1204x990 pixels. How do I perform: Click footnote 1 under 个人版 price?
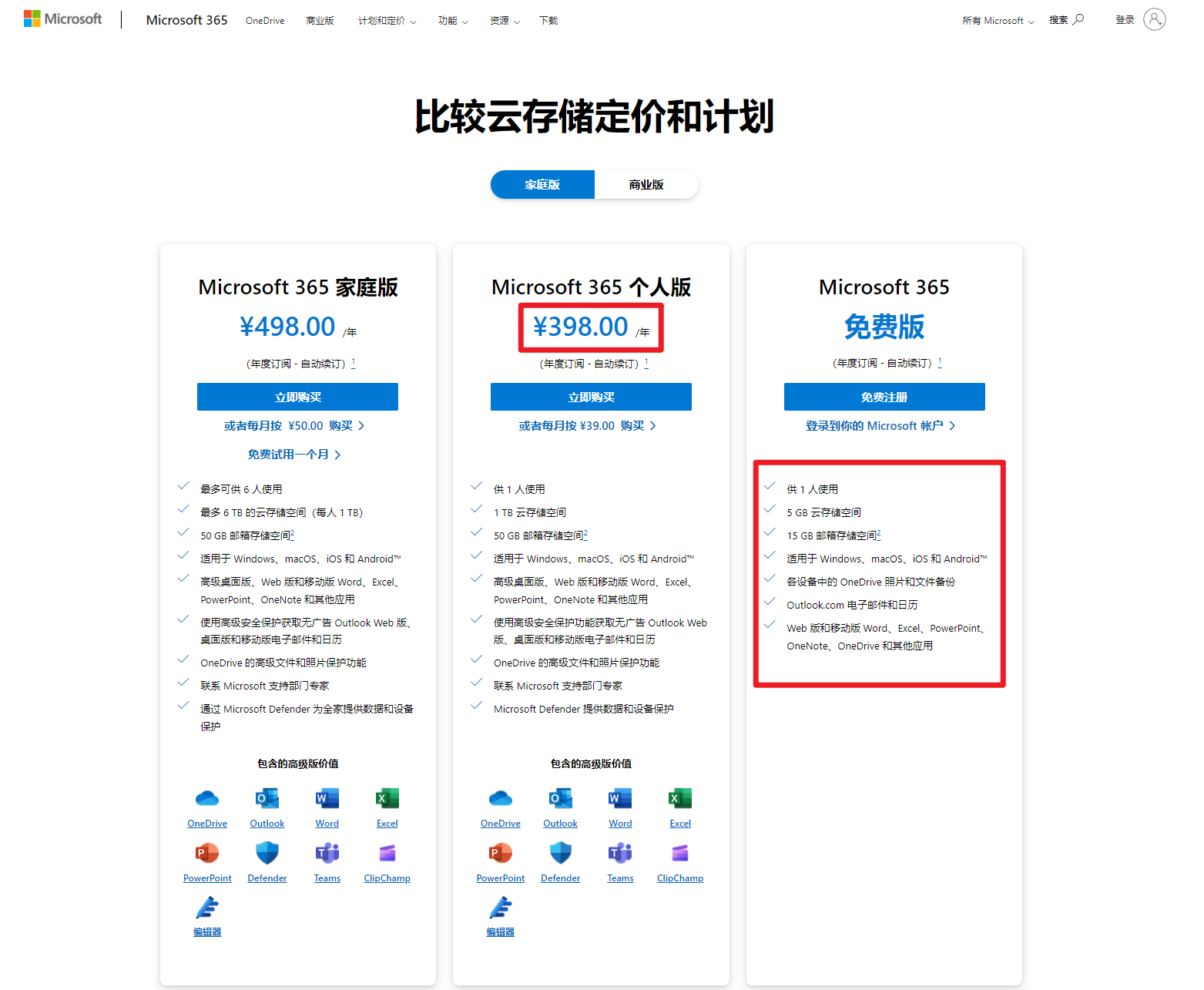coord(646,362)
